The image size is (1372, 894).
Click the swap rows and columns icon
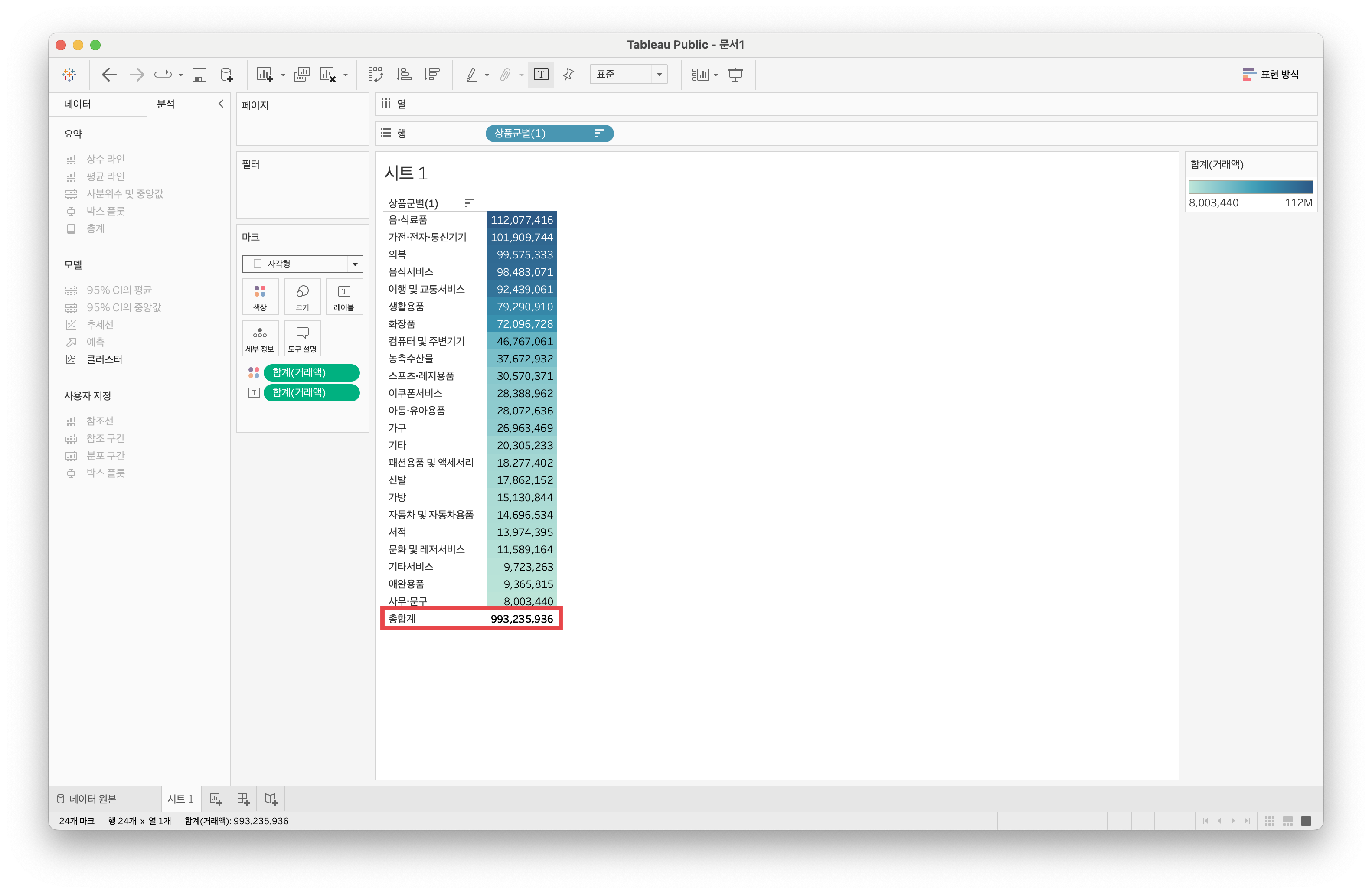[375, 75]
